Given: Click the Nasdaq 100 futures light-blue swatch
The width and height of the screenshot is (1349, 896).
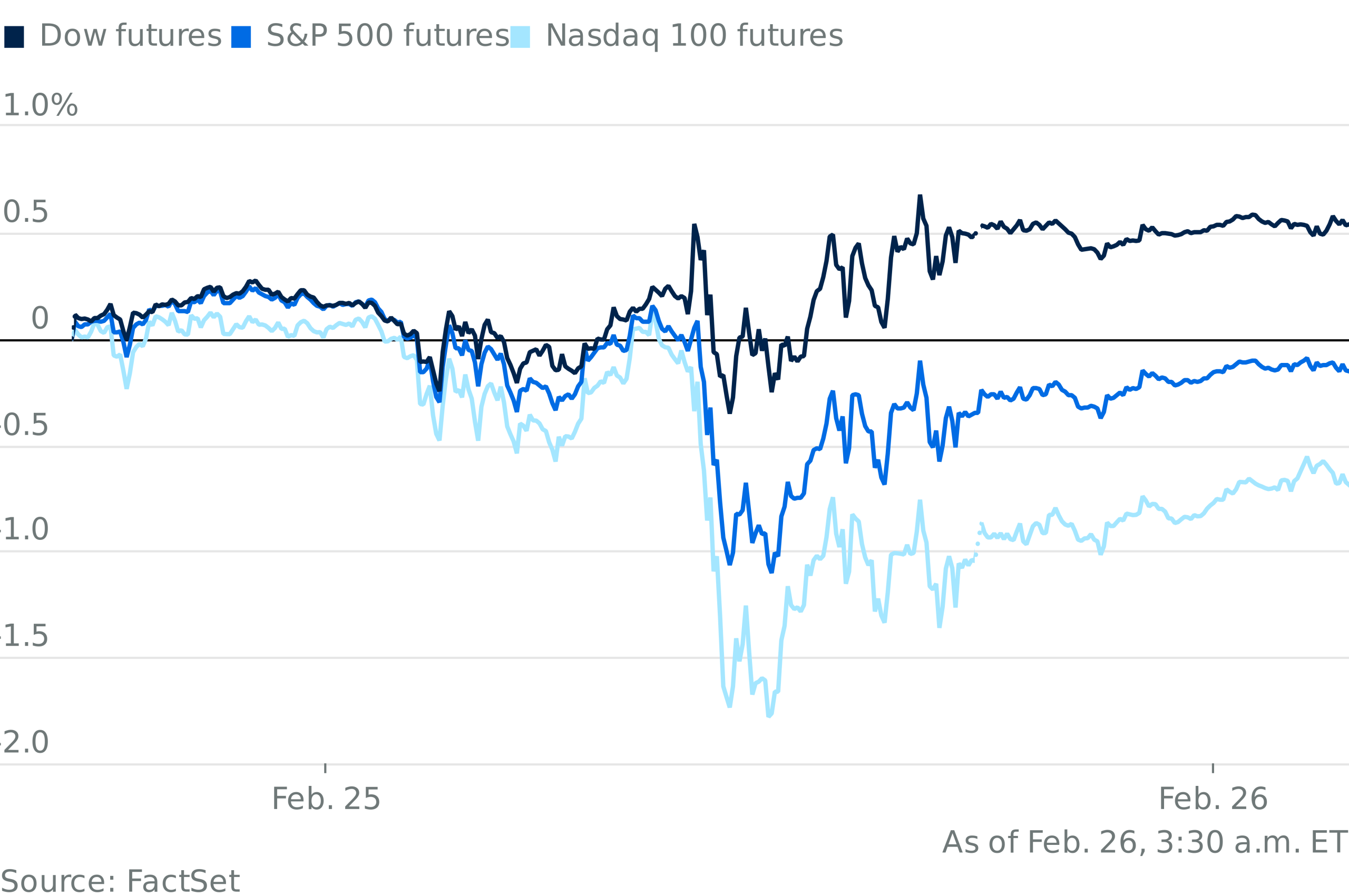Looking at the screenshot, I should pos(520,36).
